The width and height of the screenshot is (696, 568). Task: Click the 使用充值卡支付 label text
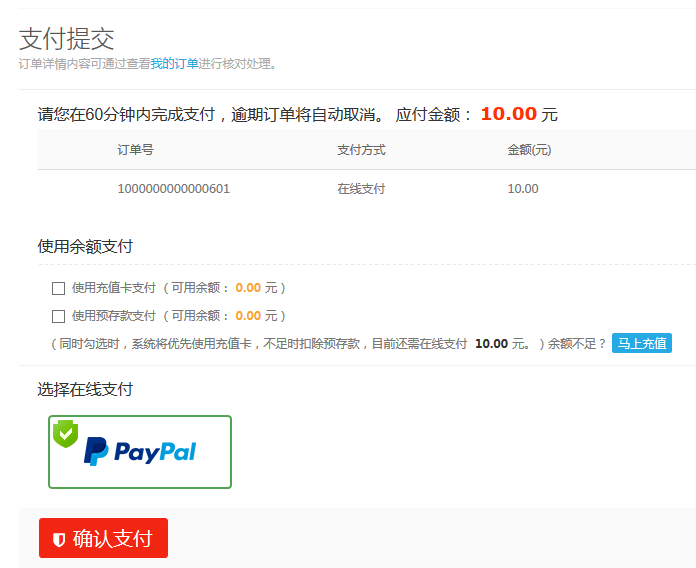pos(114,288)
